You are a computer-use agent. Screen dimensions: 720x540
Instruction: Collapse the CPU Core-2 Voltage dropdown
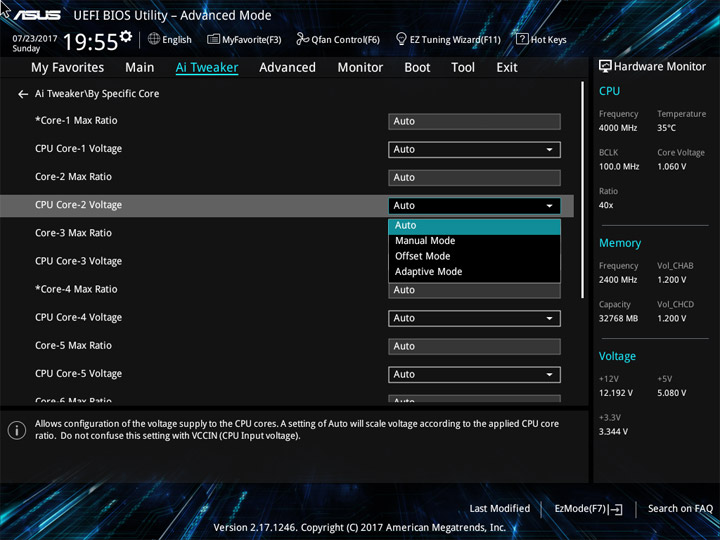[x=474, y=206]
